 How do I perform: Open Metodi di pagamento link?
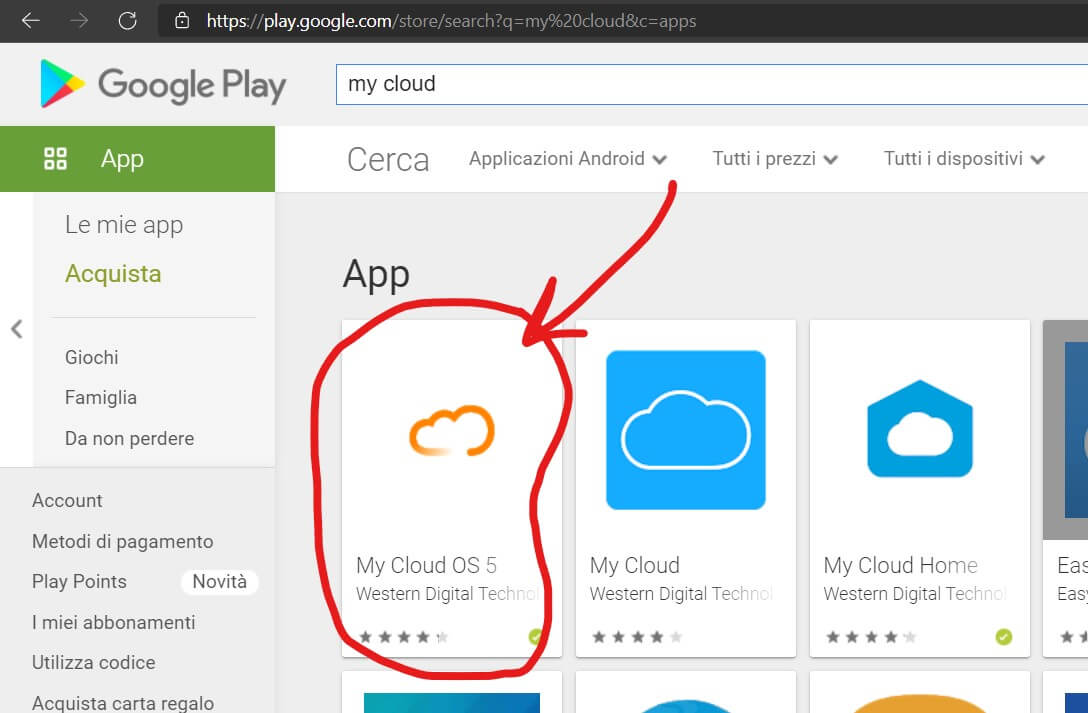click(x=122, y=541)
